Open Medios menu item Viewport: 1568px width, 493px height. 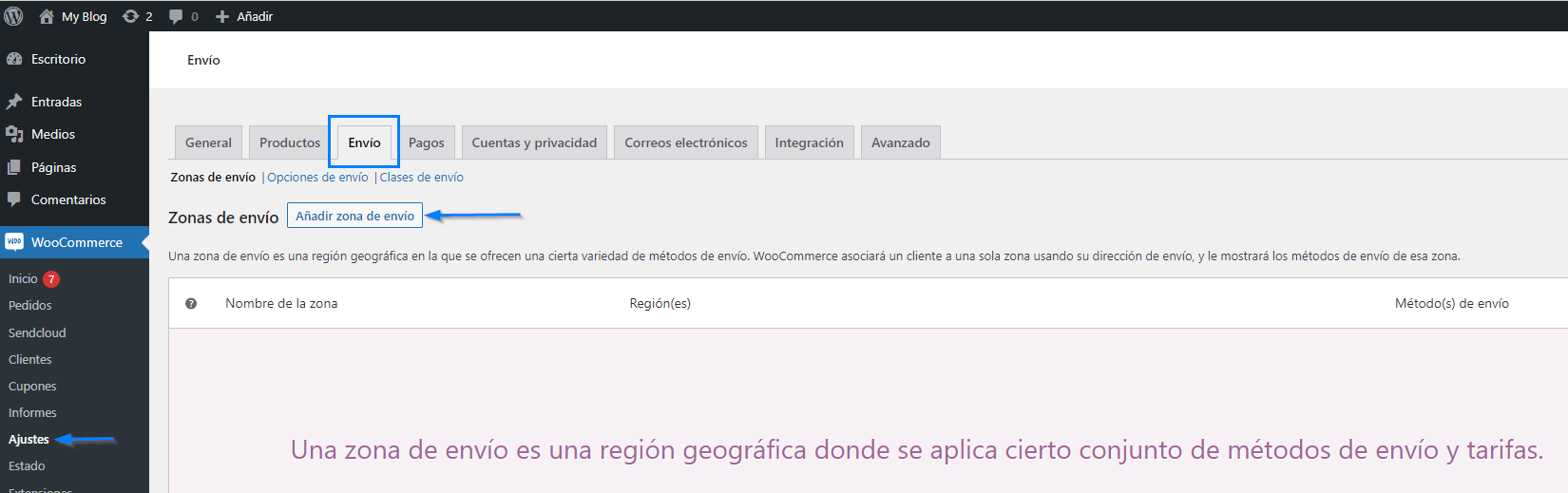53,134
